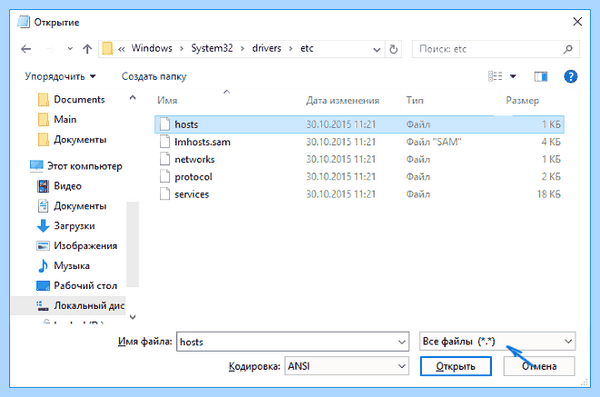Click the lmhosts.sam file icon

point(165,142)
